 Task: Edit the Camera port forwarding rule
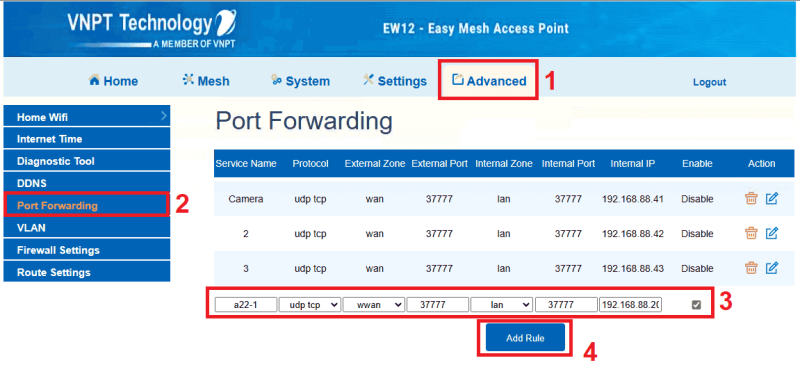772,199
